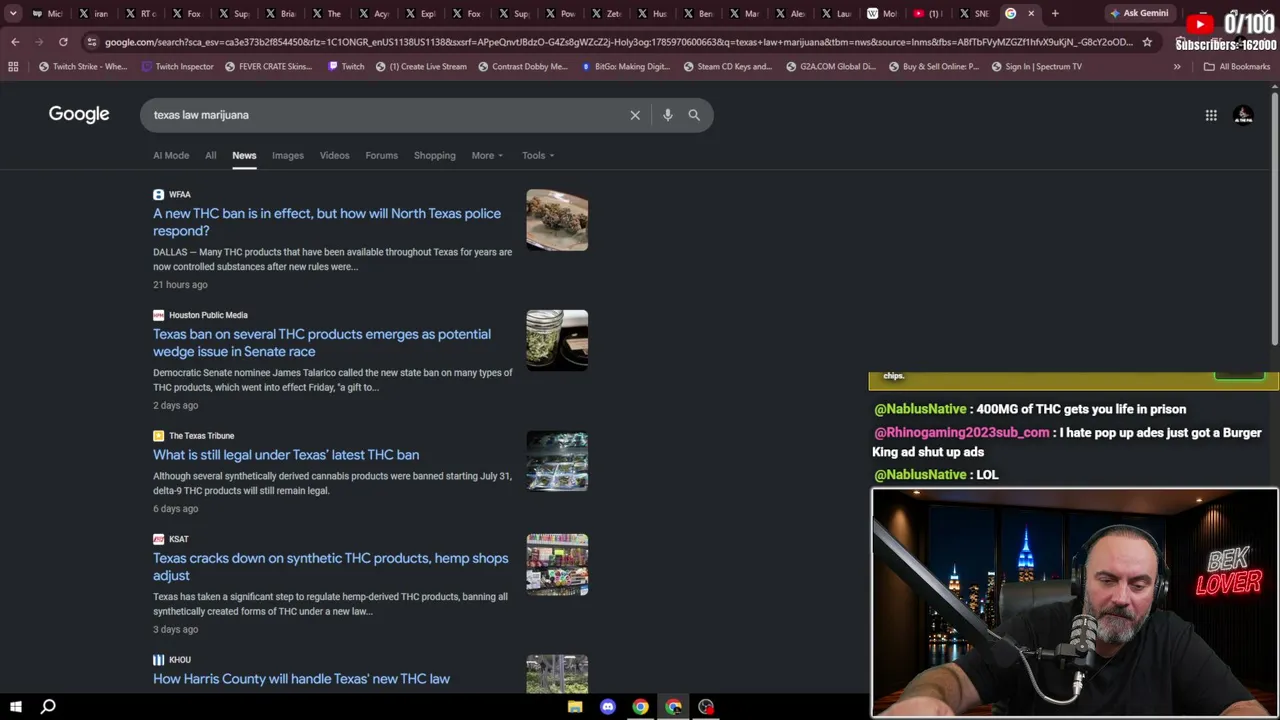
Task: View site information icon in address bar
Action: (91, 42)
